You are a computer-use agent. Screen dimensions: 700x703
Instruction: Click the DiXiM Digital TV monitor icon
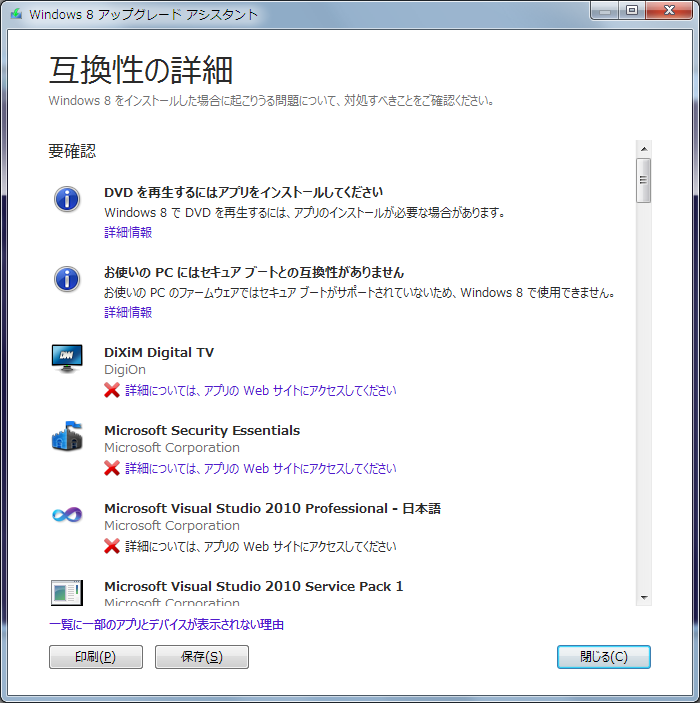click(67, 358)
